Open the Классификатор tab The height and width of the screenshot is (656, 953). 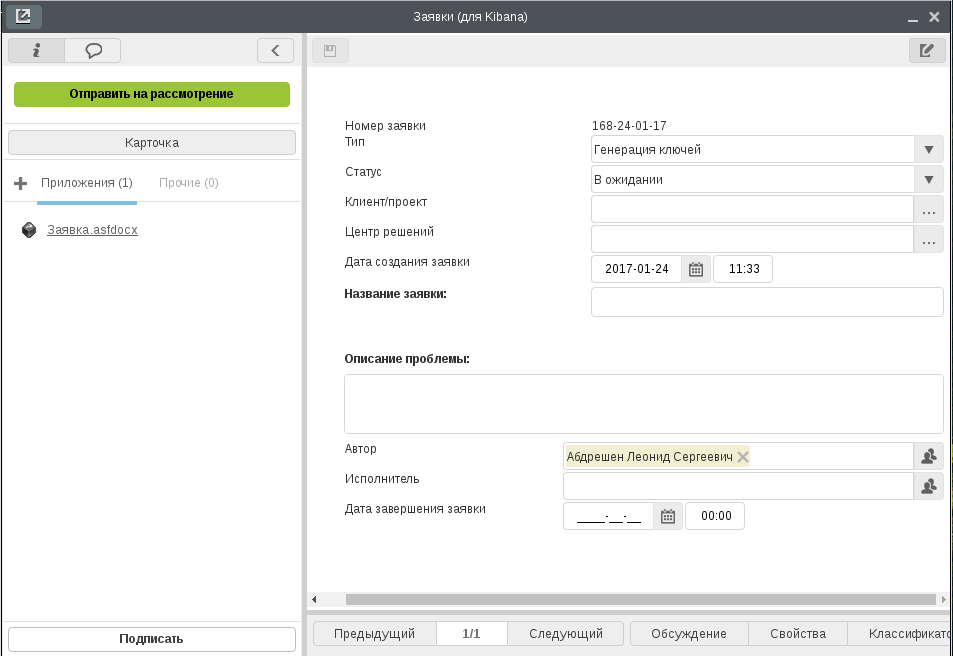click(900, 634)
